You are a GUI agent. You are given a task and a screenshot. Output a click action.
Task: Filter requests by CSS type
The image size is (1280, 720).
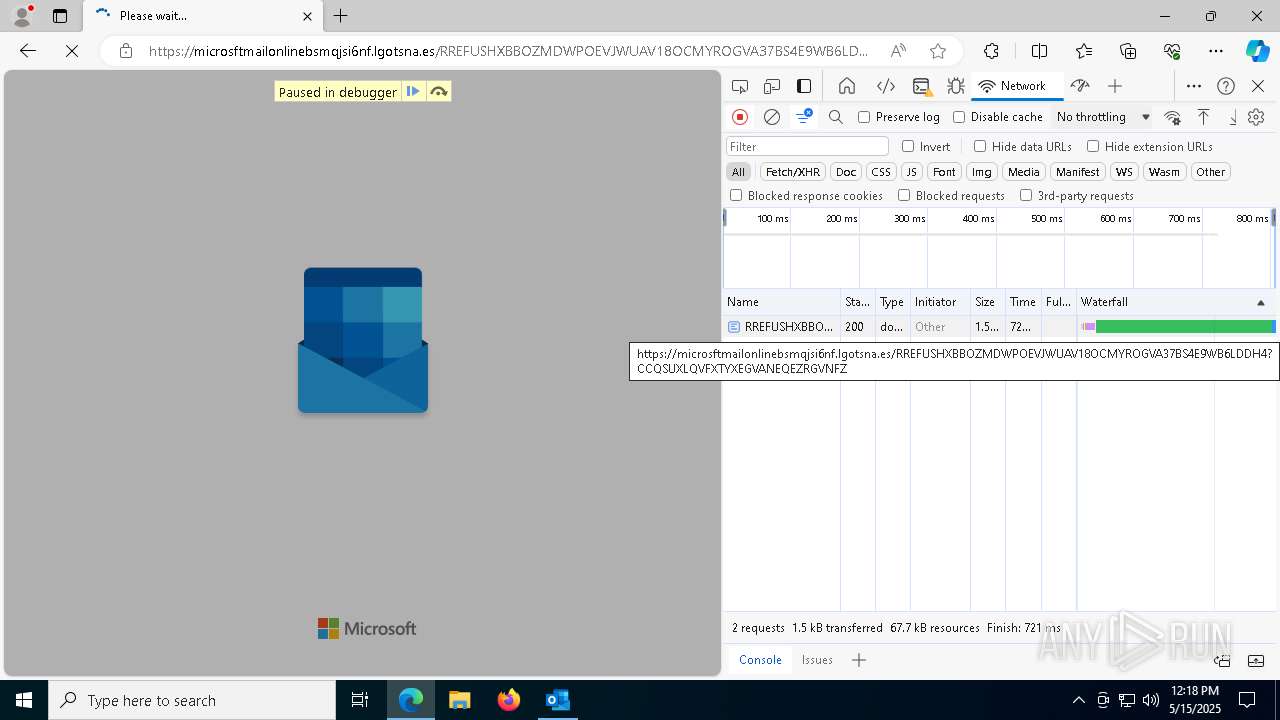click(x=880, y=172)
